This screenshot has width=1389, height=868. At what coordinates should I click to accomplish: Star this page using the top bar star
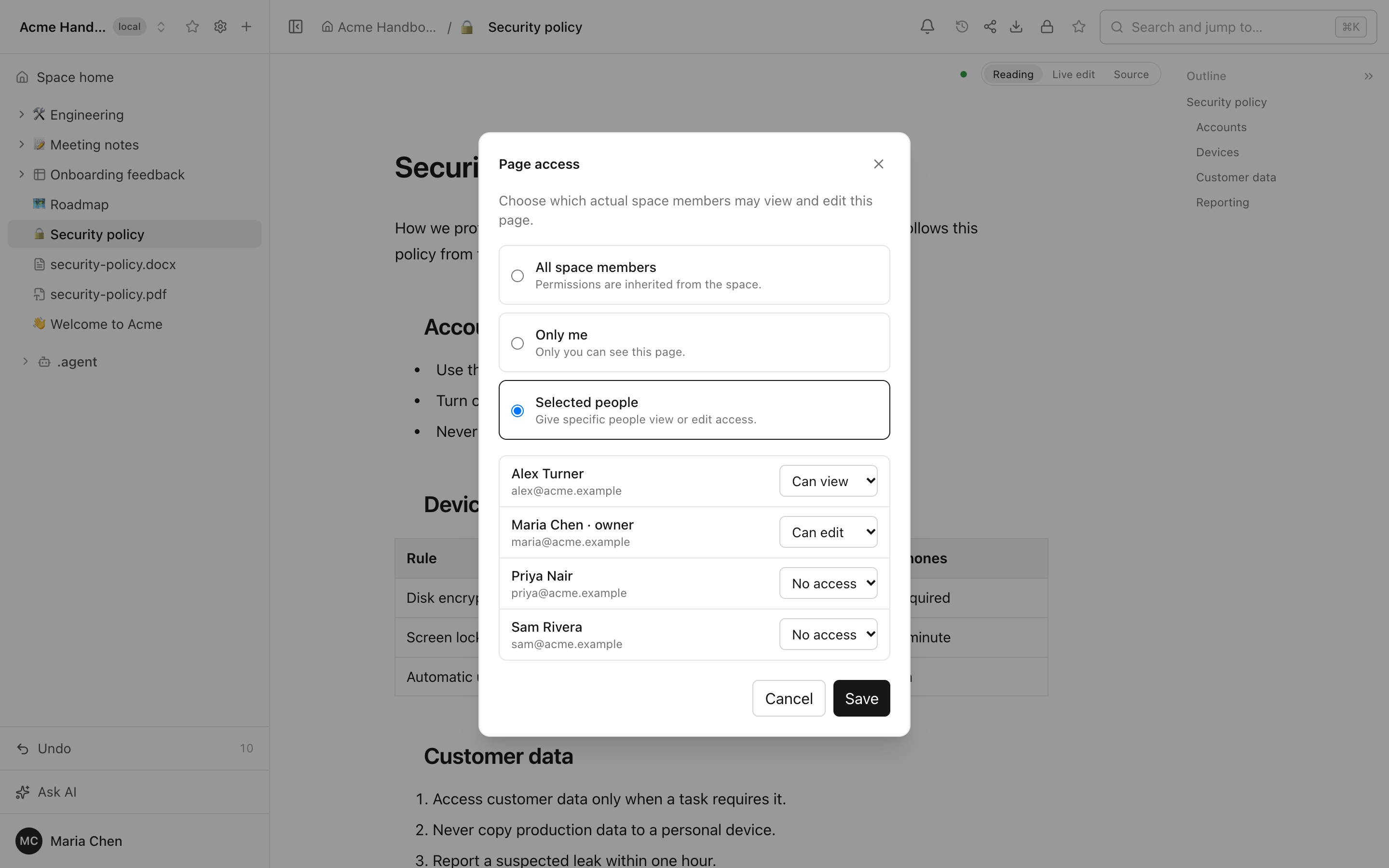1079,27
